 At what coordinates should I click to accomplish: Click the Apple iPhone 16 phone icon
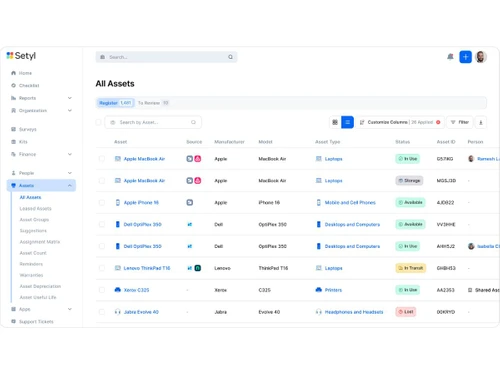tap(117, 202)
